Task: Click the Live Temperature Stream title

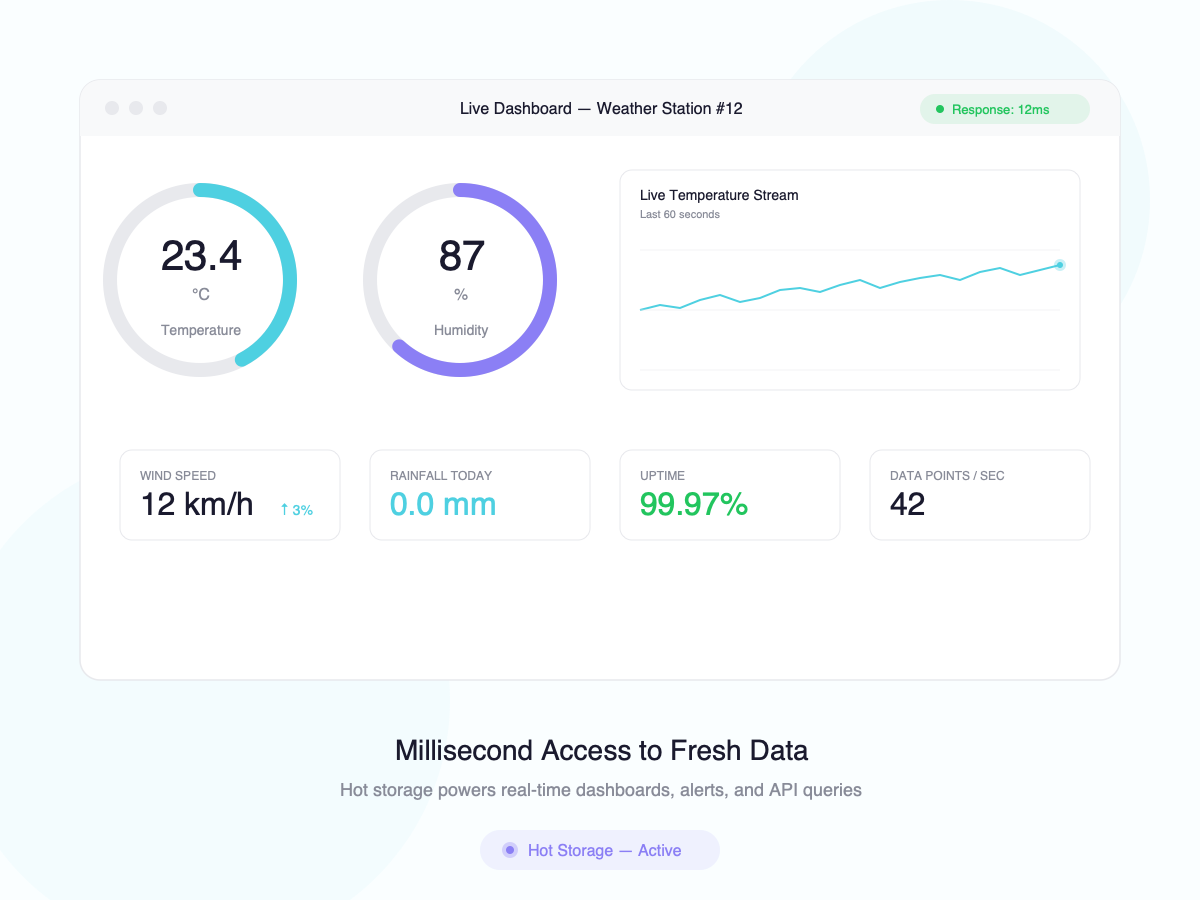Action: [x=719, y=195]
